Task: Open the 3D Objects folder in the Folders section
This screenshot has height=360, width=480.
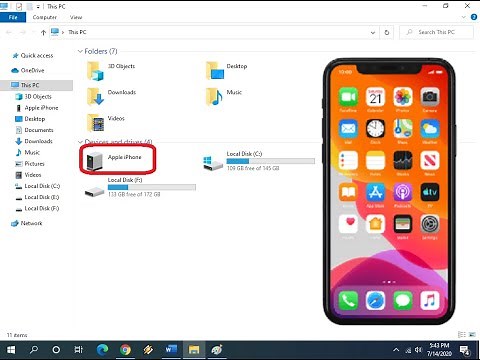Action: point(111,70)
